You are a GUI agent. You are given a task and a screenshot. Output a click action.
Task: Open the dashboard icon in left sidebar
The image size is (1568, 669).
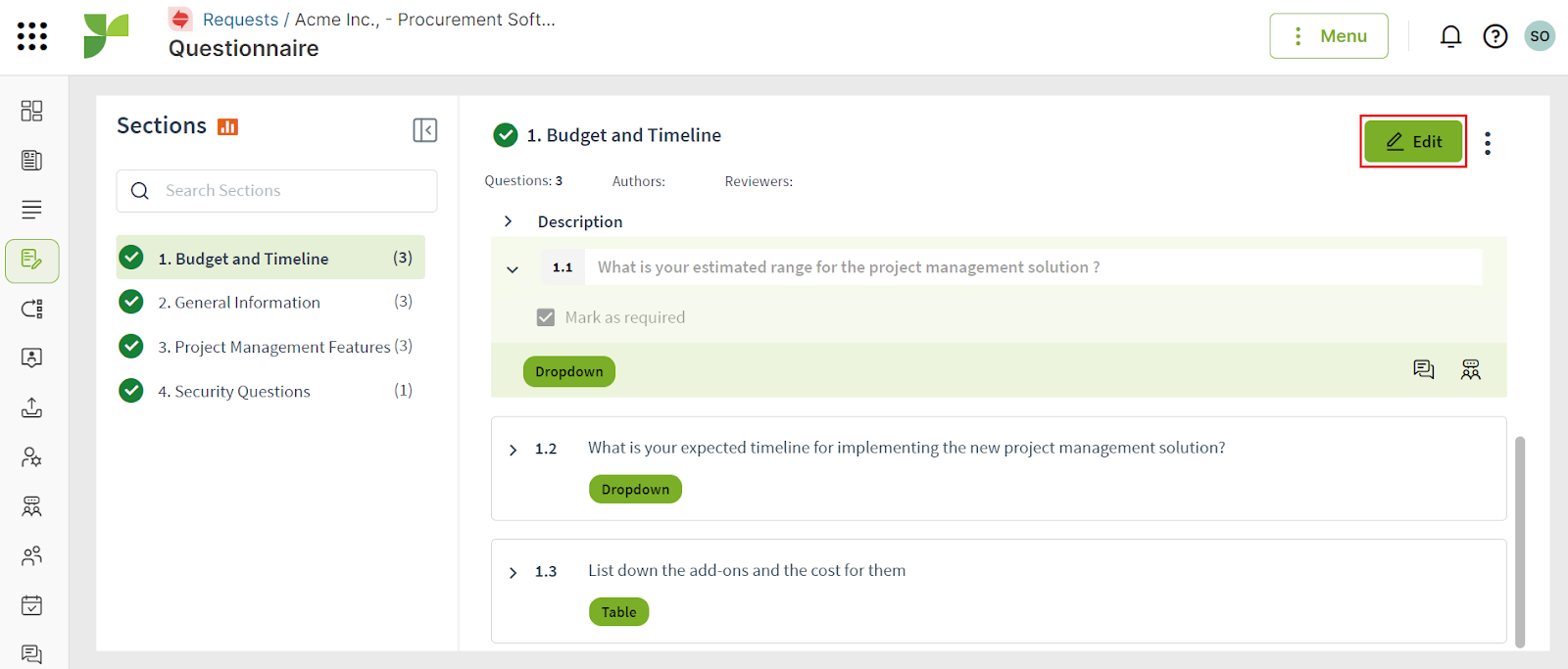[32, 111]
